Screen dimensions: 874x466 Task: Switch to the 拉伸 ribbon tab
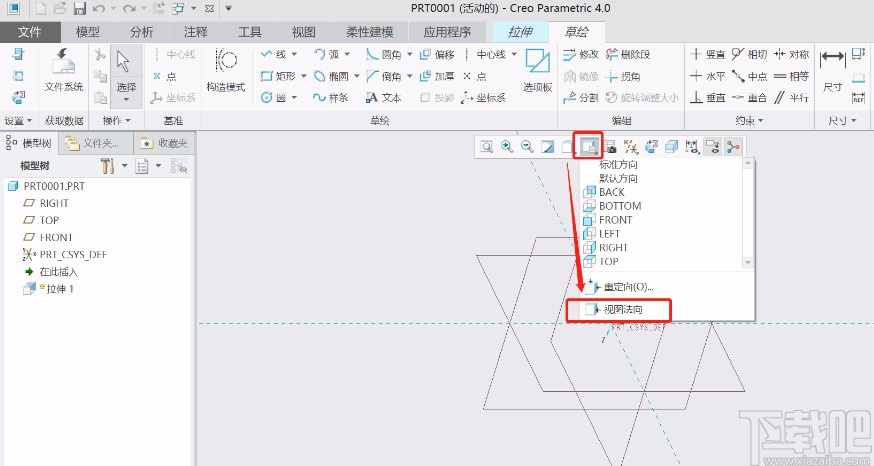[x=520, y=32]
